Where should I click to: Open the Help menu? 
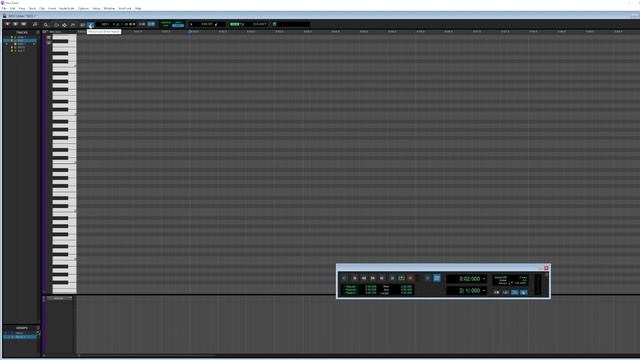pyautogui.click(x=138, y=8)
